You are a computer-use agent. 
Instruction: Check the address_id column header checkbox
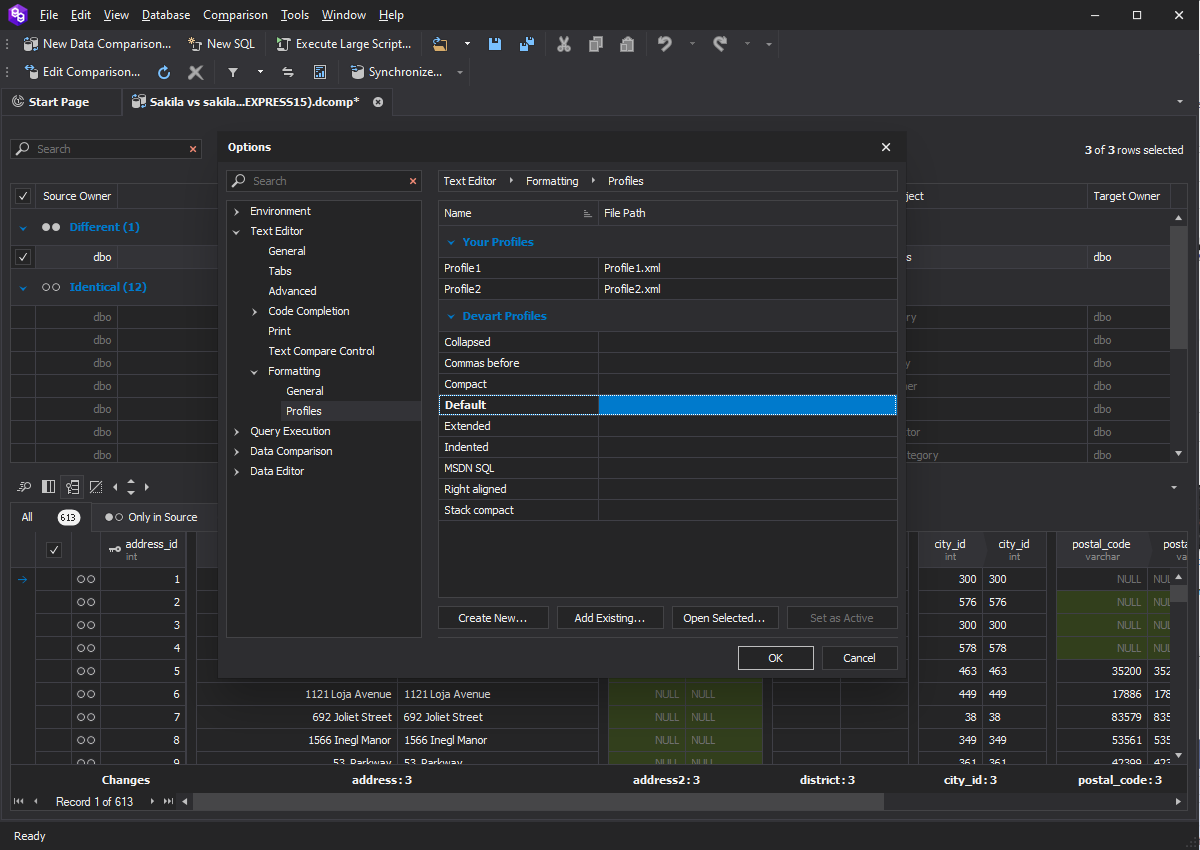(54, 550)
